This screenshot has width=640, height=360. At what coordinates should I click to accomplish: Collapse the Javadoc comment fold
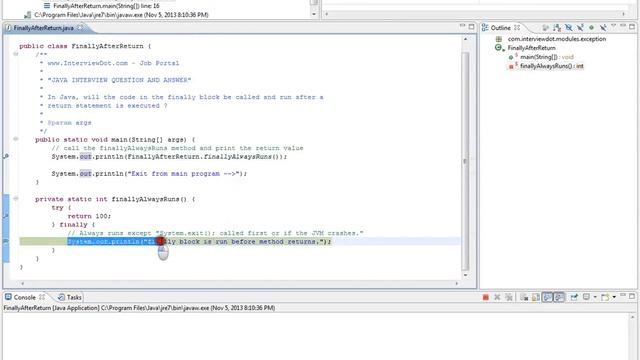(16, 54)
